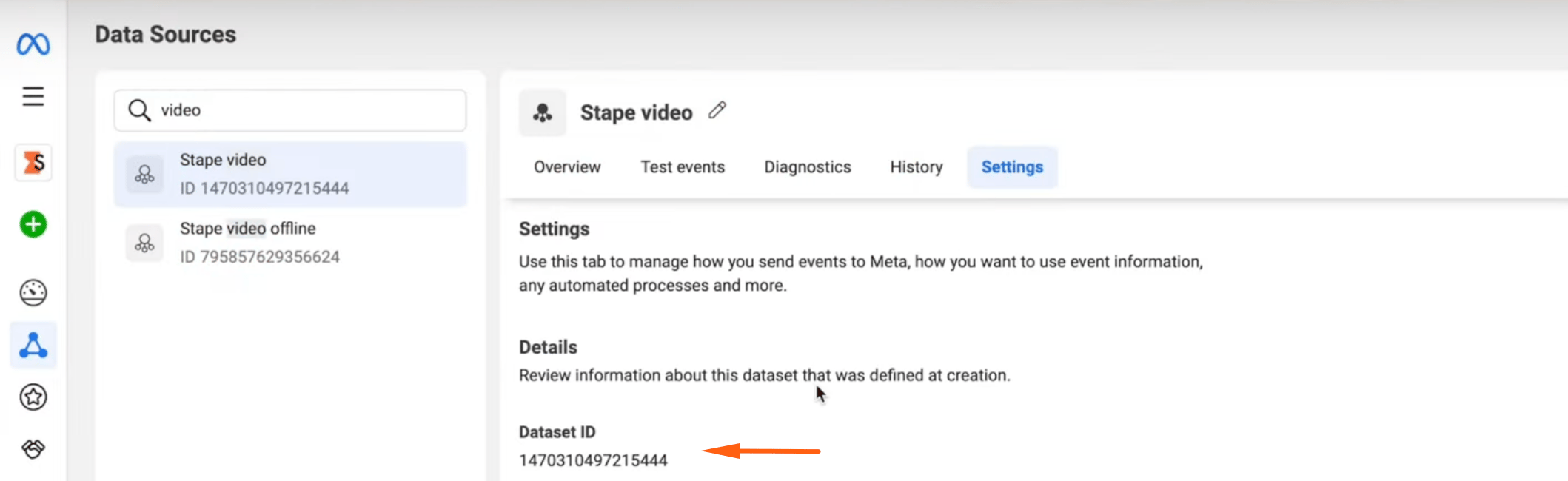Open Data Sources triangle icon in sidebar
The width and height of the screenshot is (1568, 481).
click(33, 346)
